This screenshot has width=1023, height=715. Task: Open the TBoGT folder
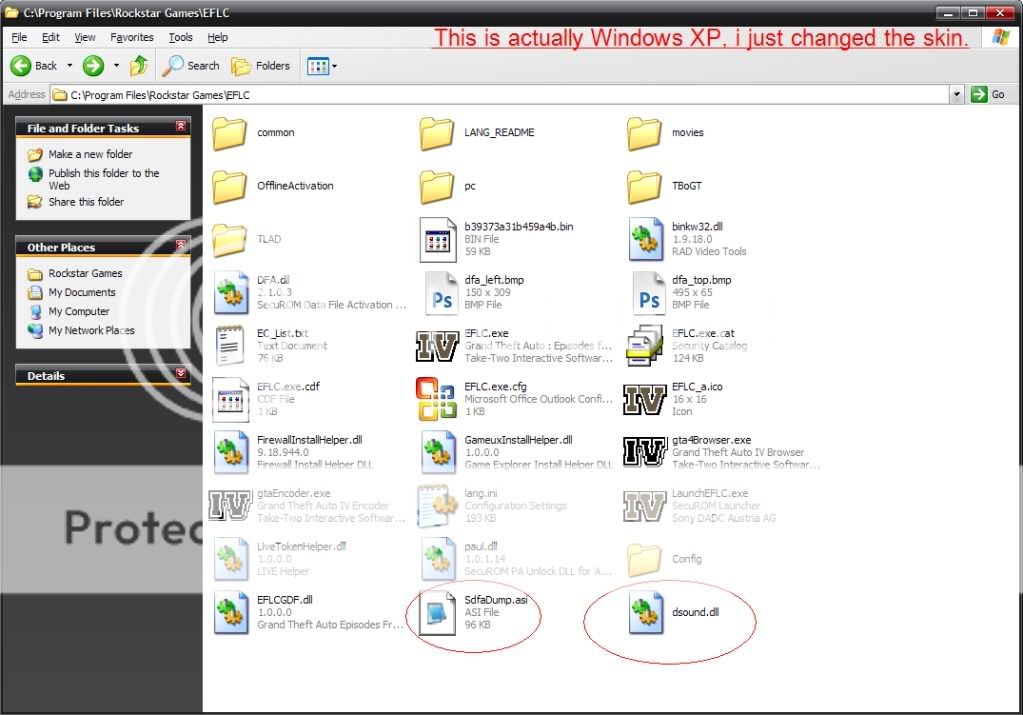[x=646, y=186]
